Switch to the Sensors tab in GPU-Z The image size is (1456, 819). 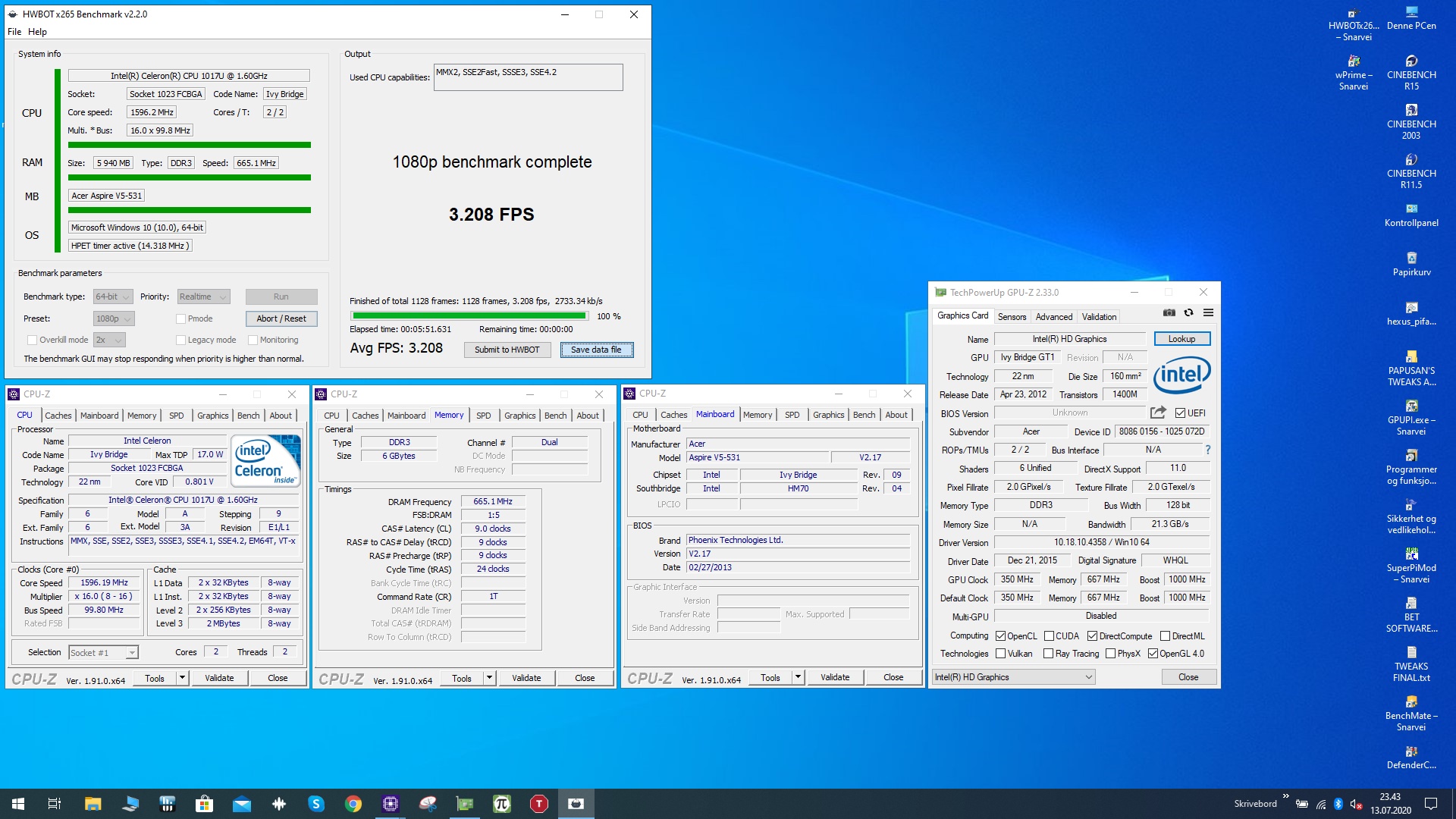point(1012,317)
